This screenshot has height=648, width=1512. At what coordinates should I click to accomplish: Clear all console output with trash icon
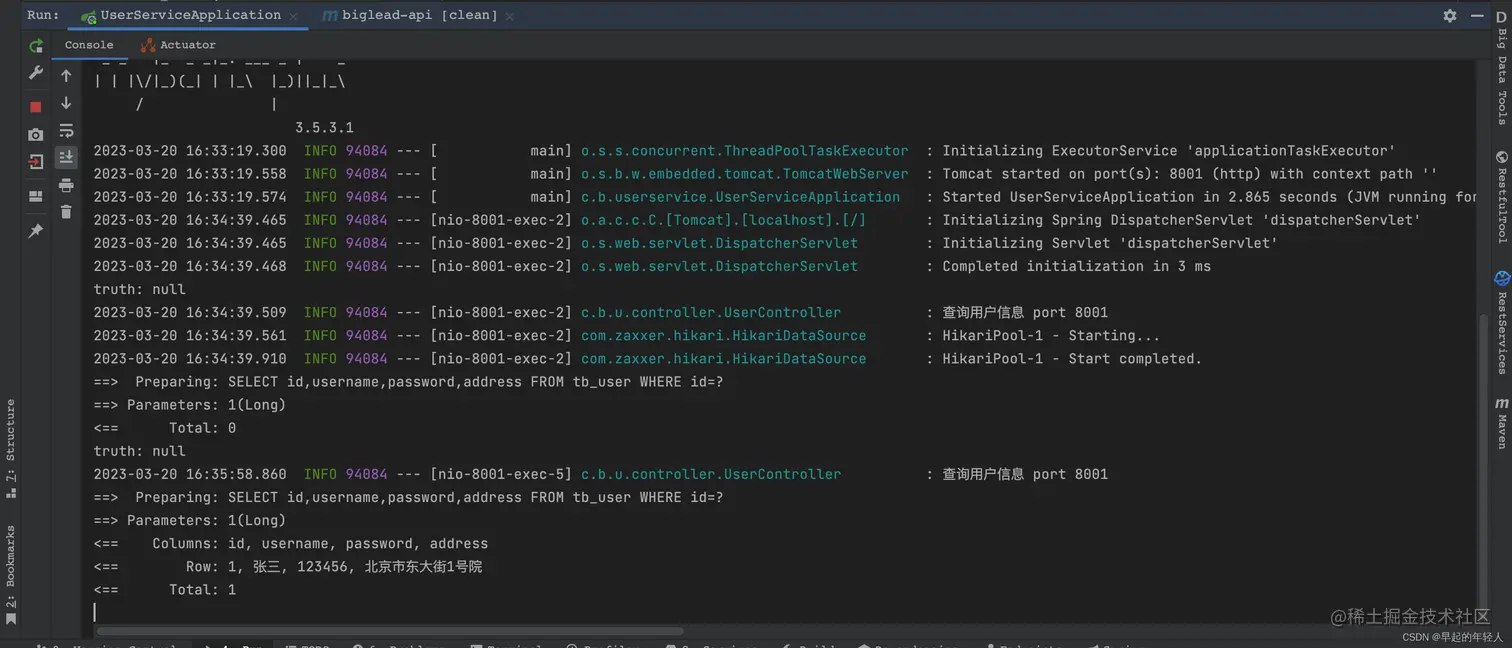[66, 212]
